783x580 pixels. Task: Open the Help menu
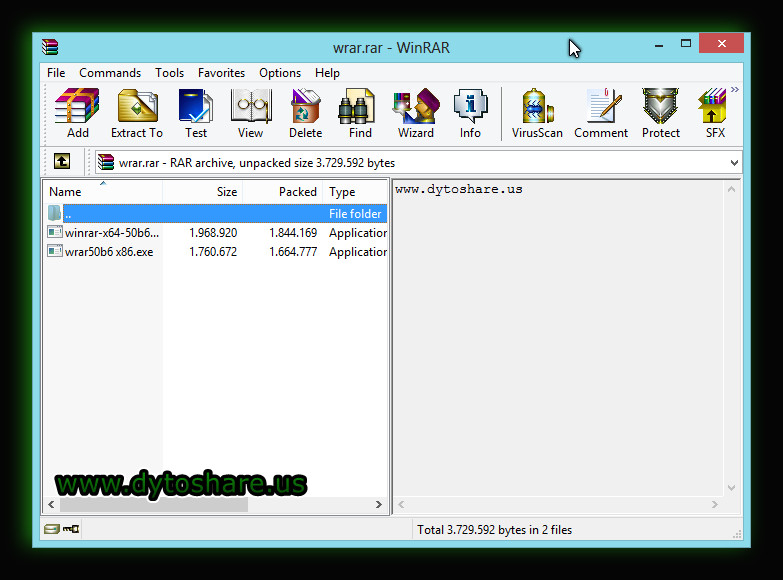coord(327,73)
